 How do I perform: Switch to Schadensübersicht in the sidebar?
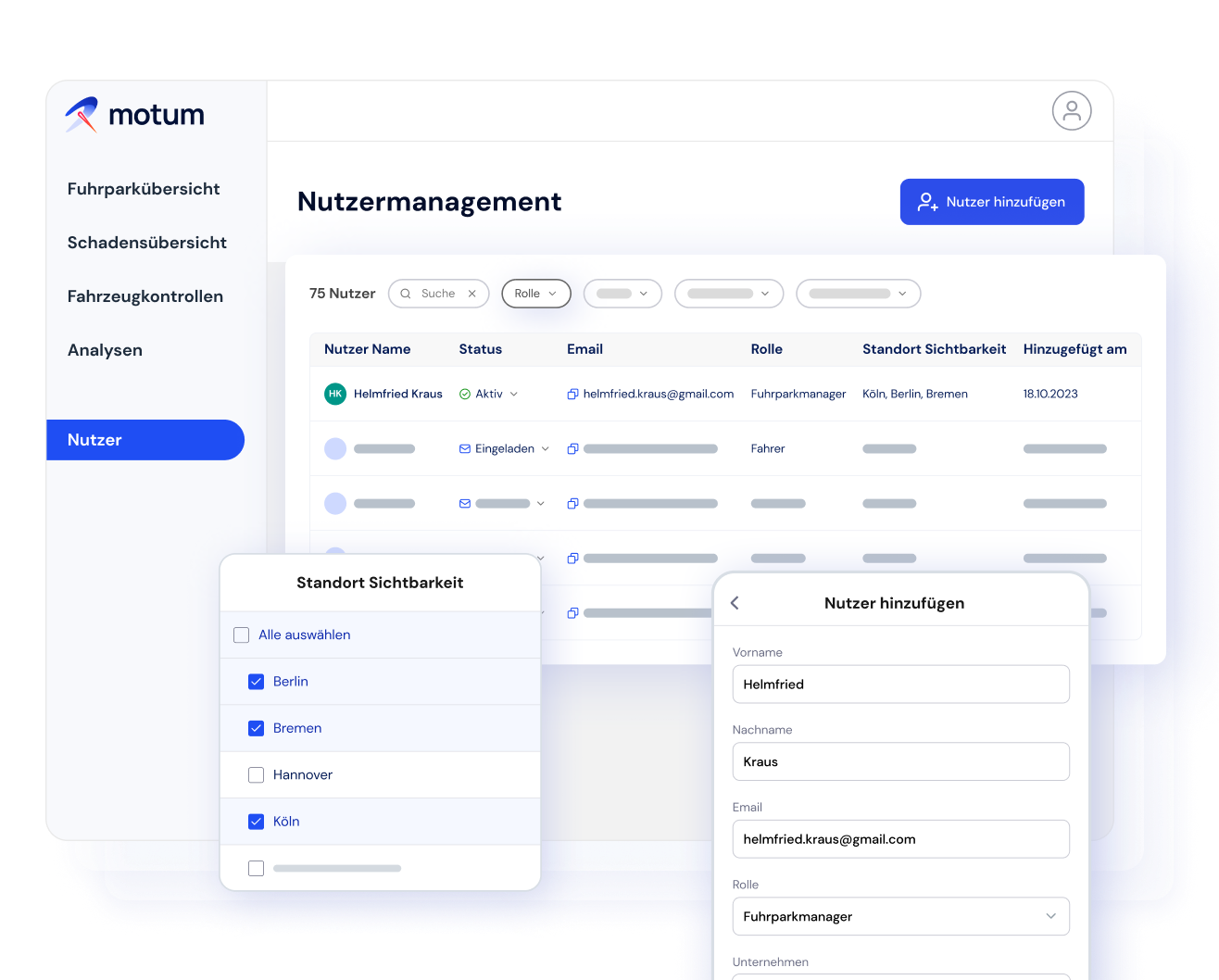146,243
